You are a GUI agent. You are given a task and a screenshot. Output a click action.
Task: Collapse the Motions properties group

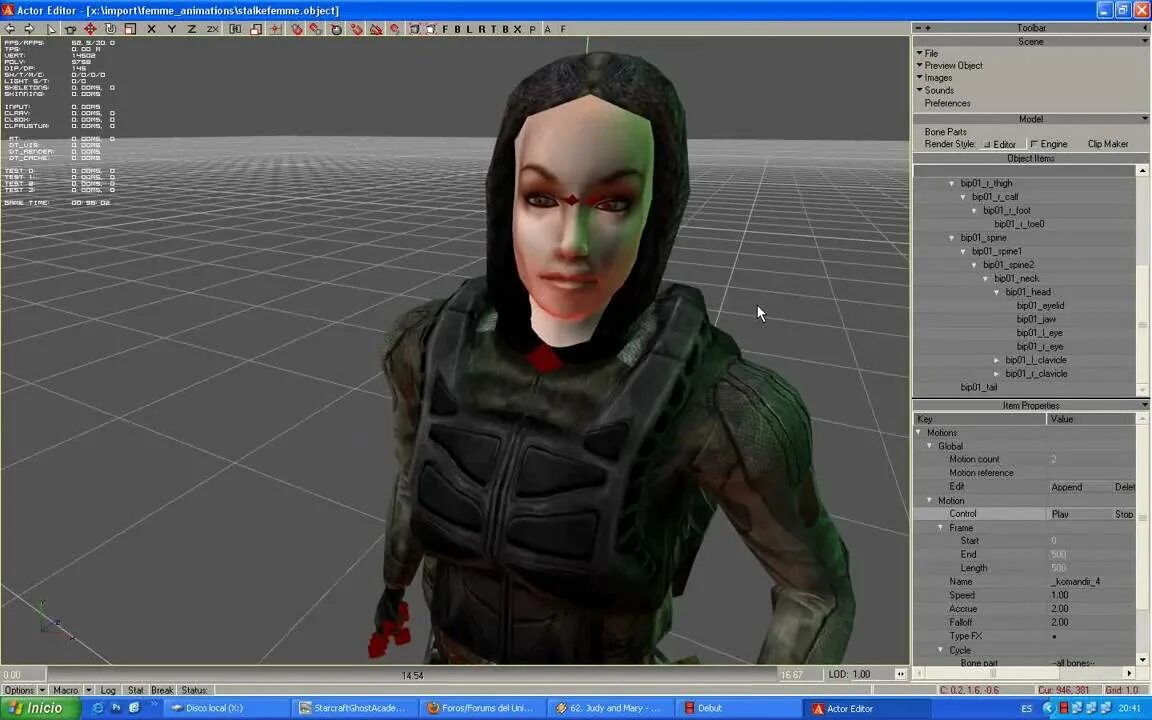click(918, 433)
